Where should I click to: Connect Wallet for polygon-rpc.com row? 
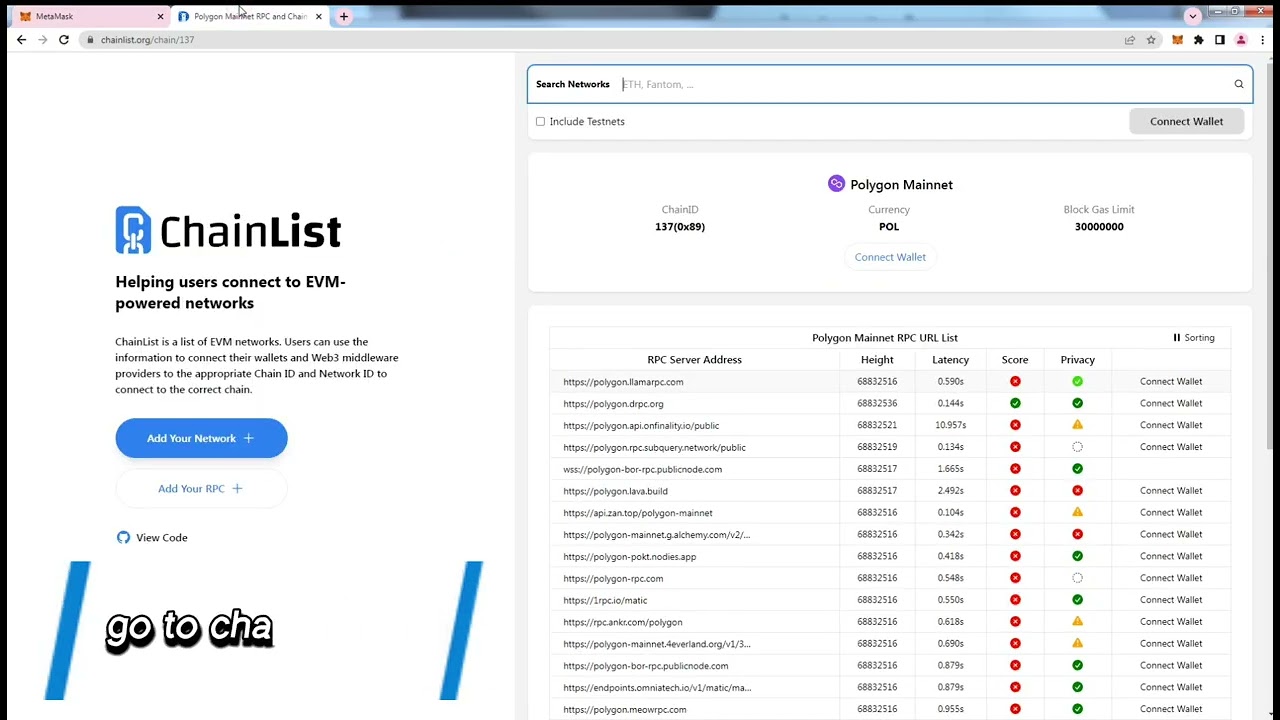click(x=1171, y=578)
